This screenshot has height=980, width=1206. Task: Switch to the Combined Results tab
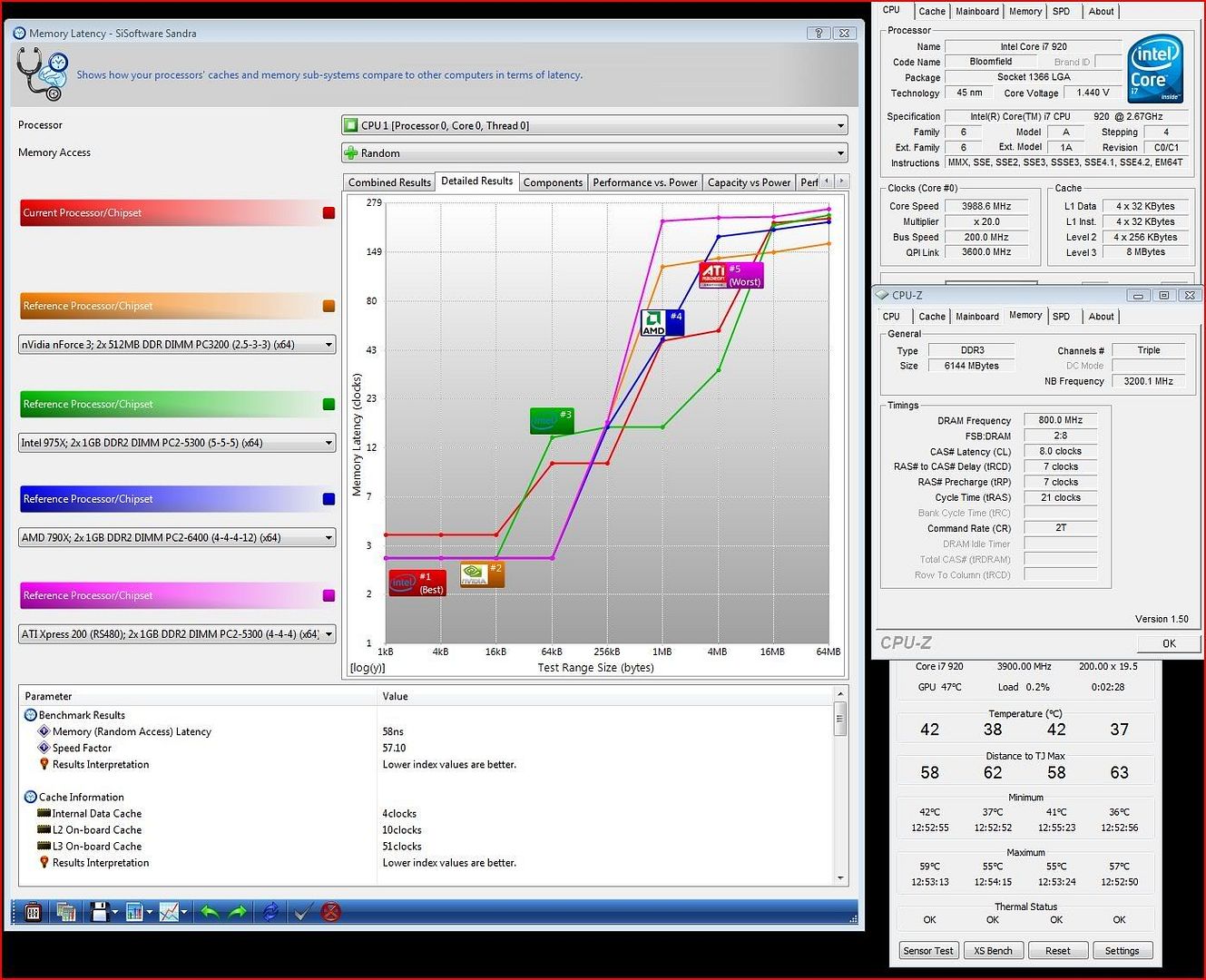389,182
